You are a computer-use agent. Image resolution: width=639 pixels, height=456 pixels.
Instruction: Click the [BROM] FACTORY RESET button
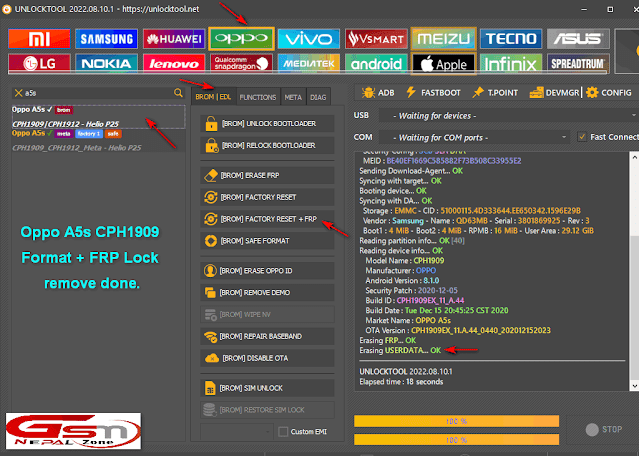click(x=267, y=197)
